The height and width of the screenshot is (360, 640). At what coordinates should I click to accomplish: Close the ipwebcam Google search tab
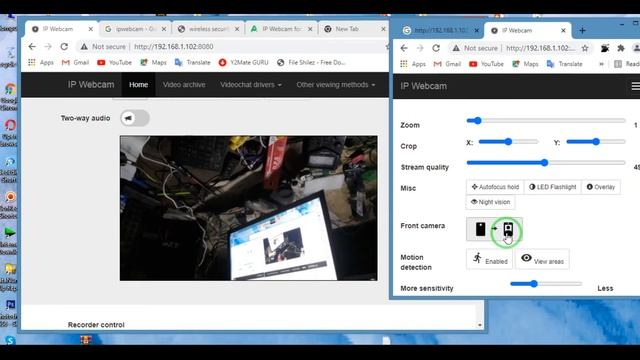click(164, 29)
